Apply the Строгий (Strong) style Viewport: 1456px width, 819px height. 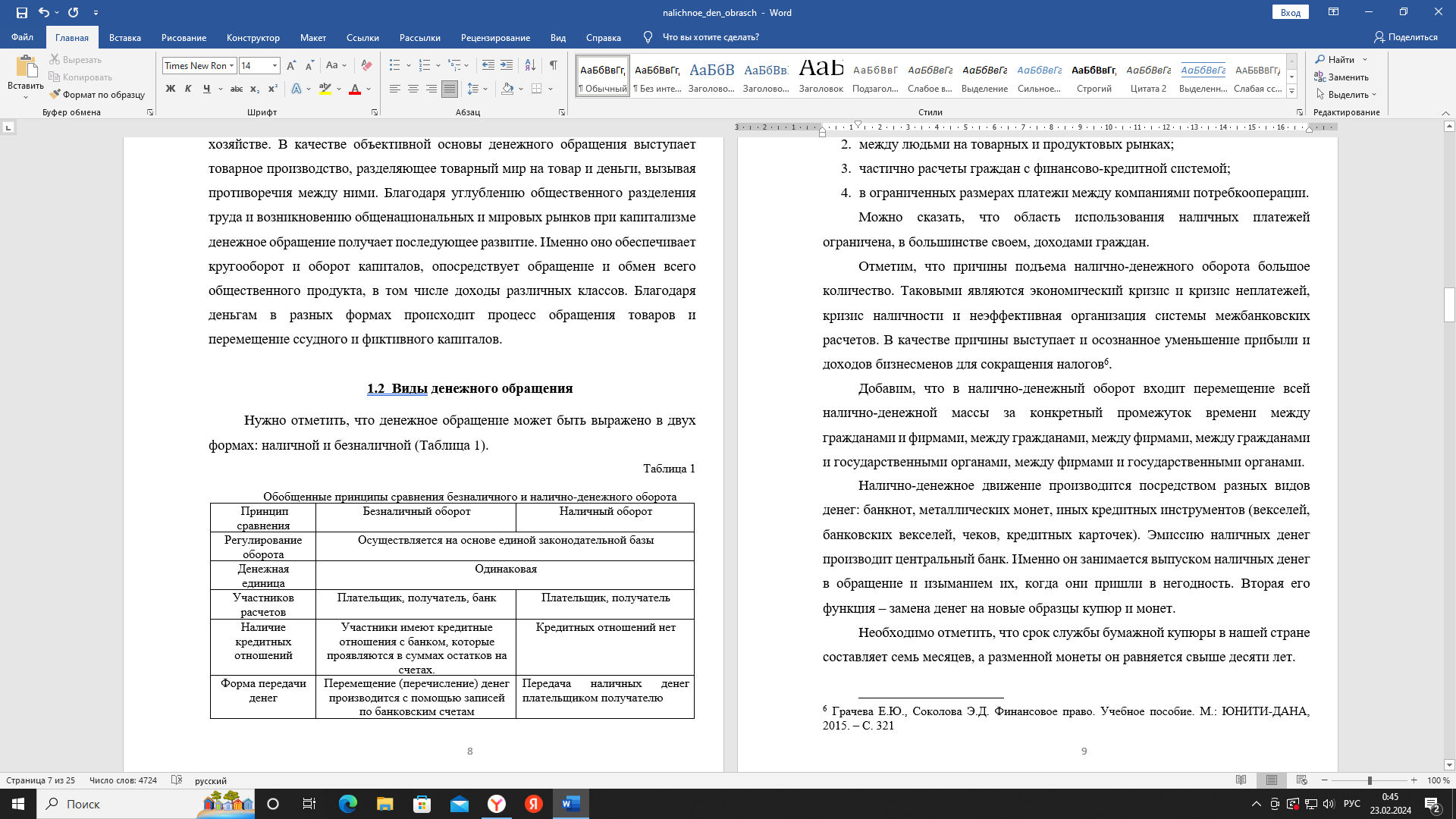click(1094, 77)
